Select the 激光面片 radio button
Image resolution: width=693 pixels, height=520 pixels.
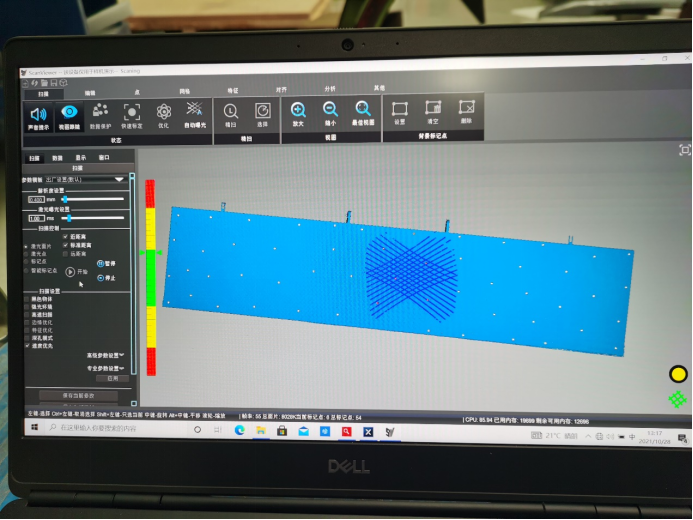[x=28, y=245]
